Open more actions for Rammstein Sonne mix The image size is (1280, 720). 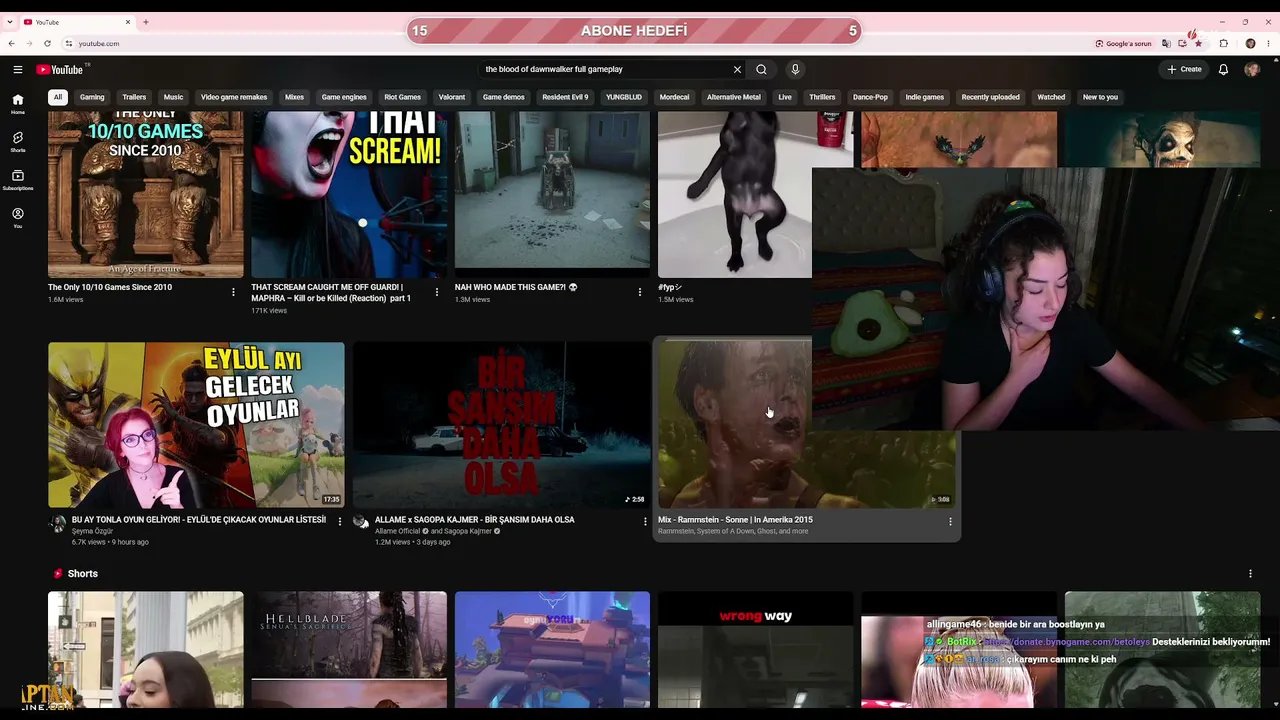(x=950, y=521)
